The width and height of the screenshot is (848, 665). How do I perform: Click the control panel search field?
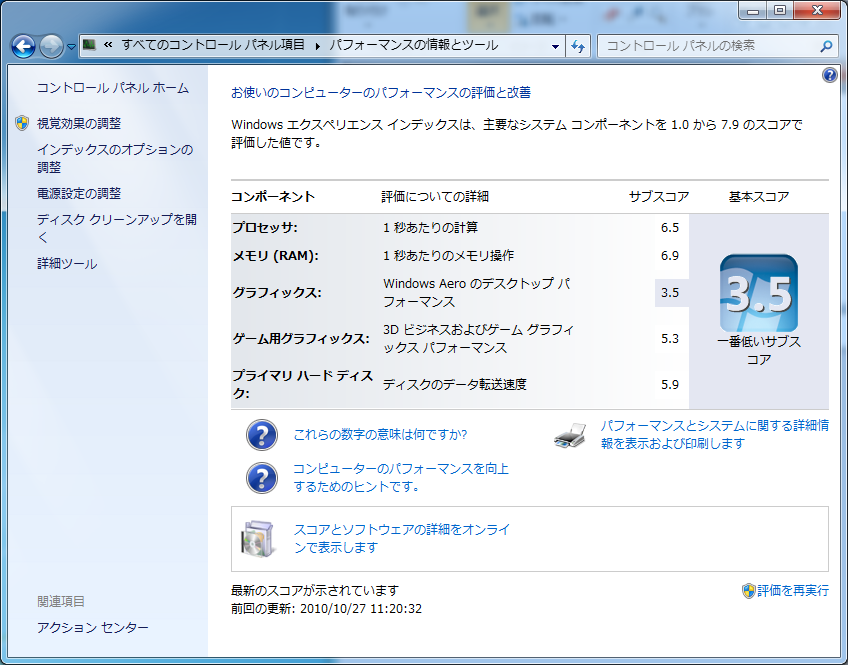click(708, 46)
